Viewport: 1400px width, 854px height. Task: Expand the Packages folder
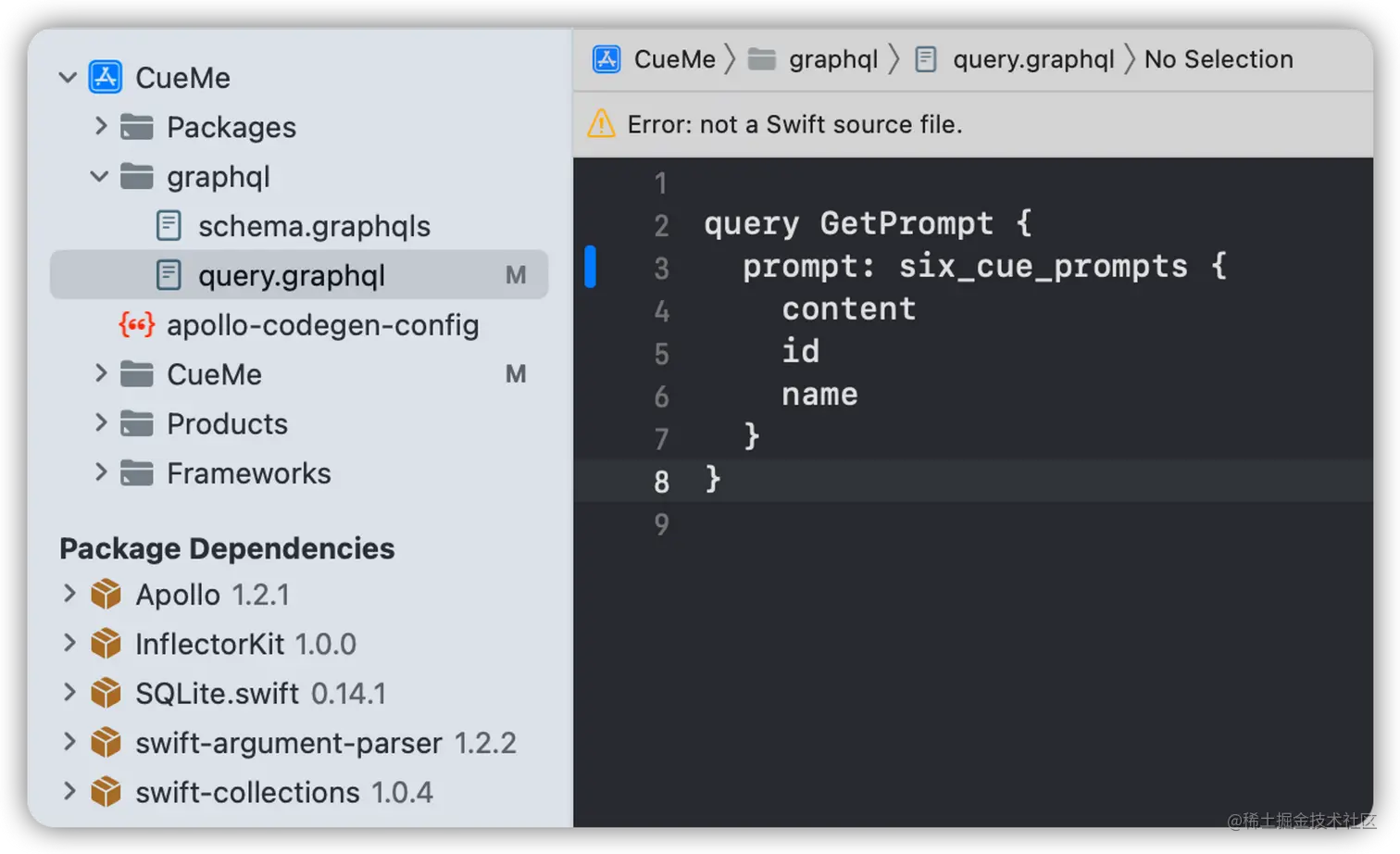coord(101,126)
